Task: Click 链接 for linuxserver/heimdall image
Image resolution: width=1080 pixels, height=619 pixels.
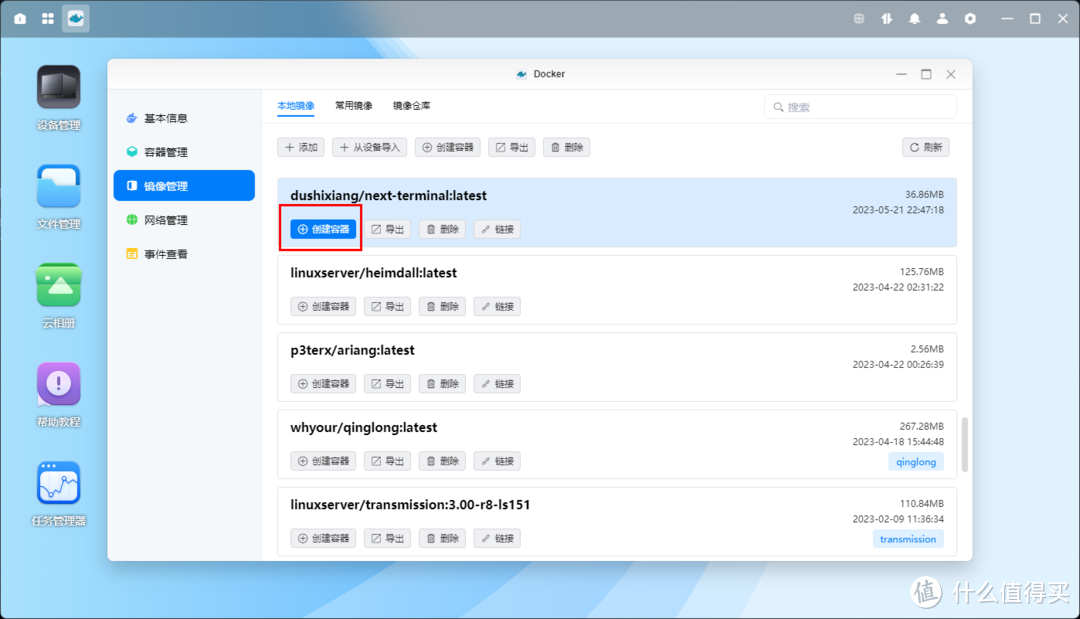Action: coord(497,306)
